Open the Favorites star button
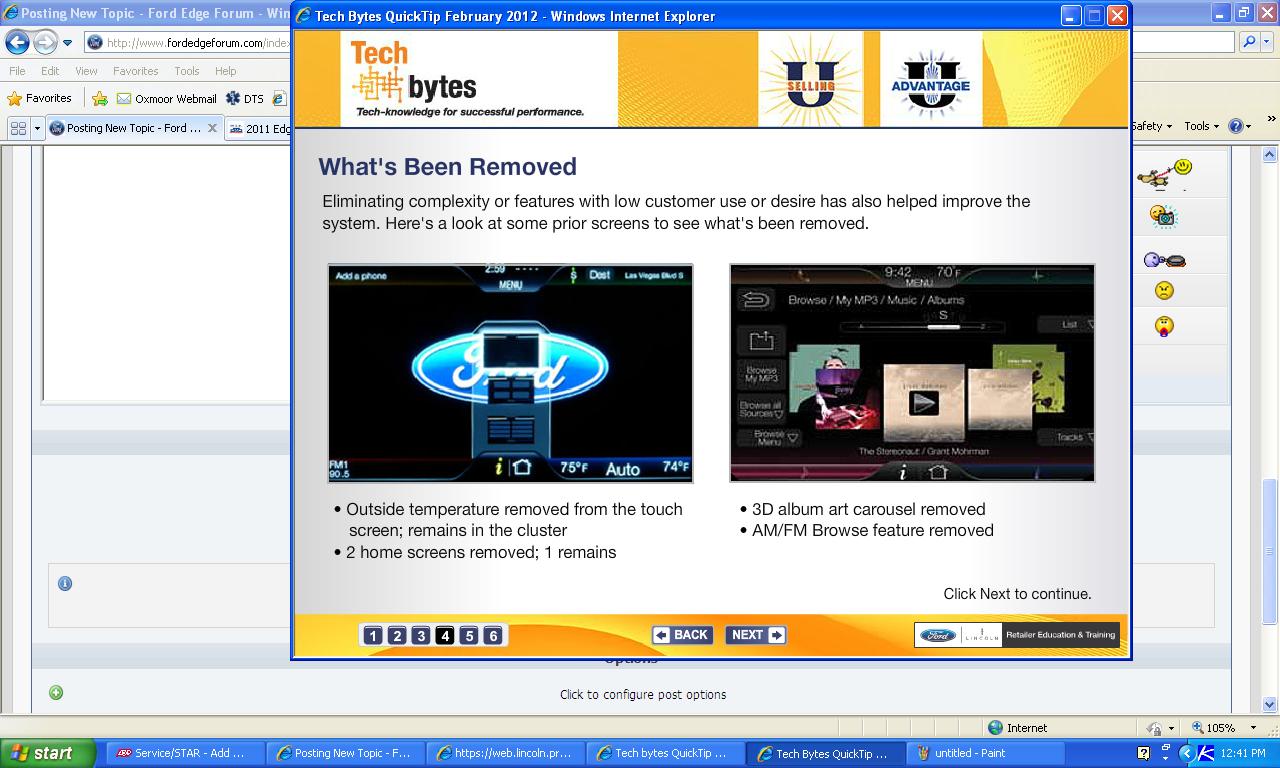 [x=40, y=98]
